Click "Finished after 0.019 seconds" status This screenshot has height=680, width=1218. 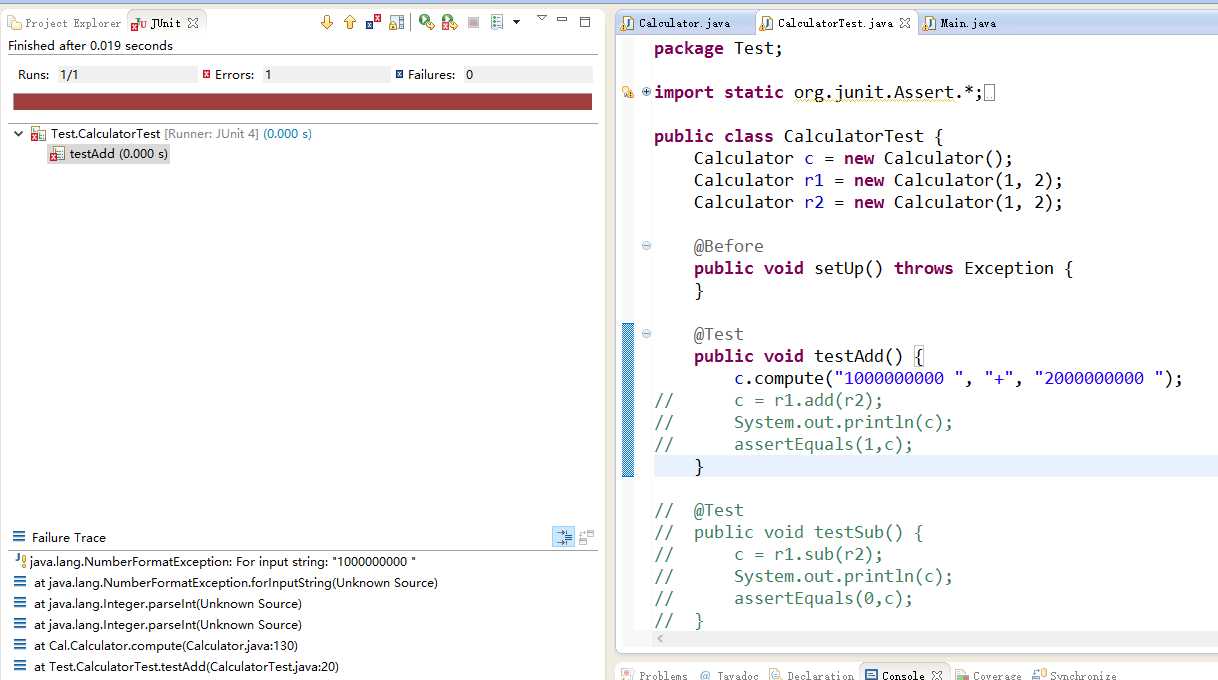click(90, 45)
